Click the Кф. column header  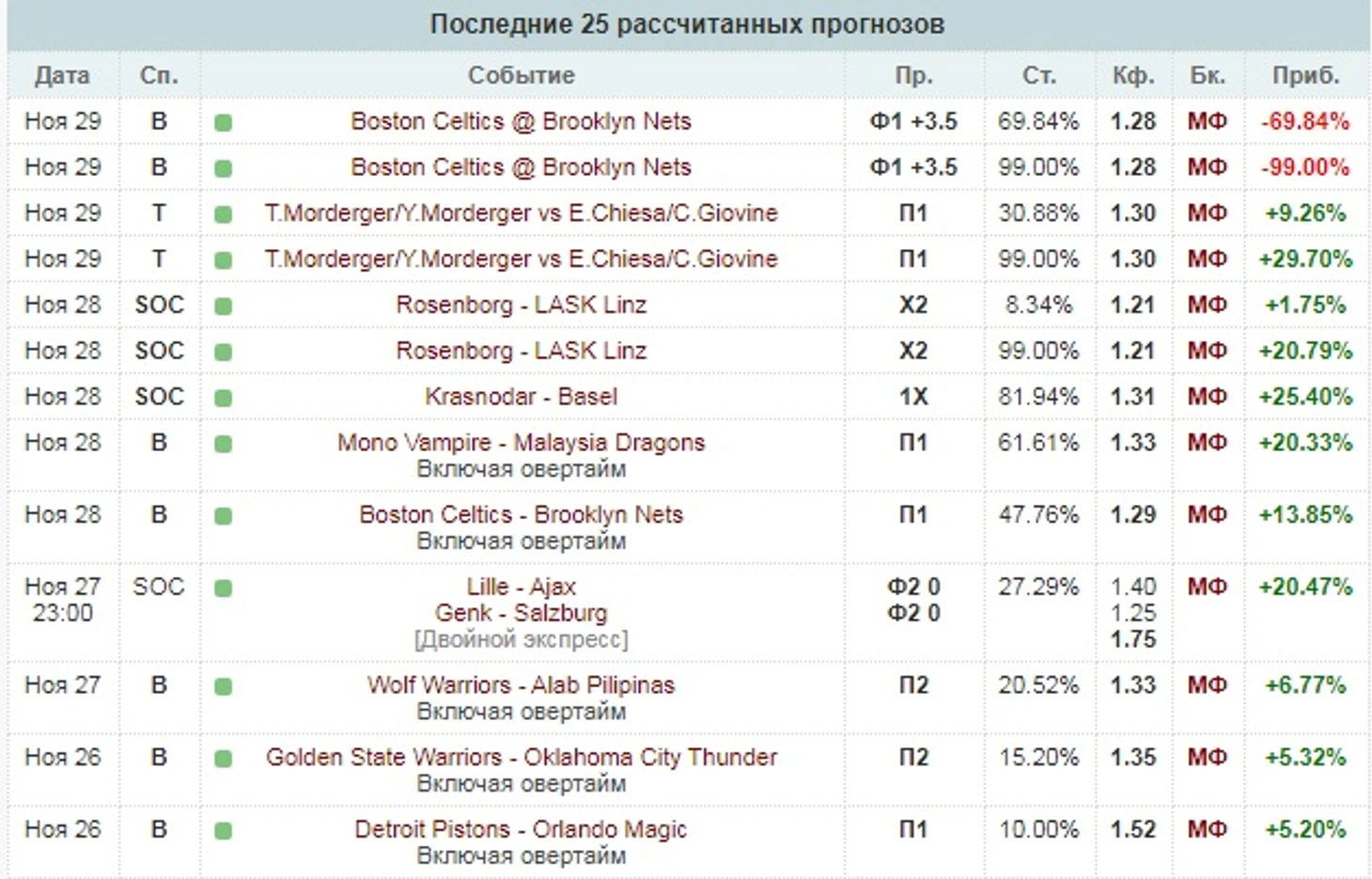pos(1133,75)
